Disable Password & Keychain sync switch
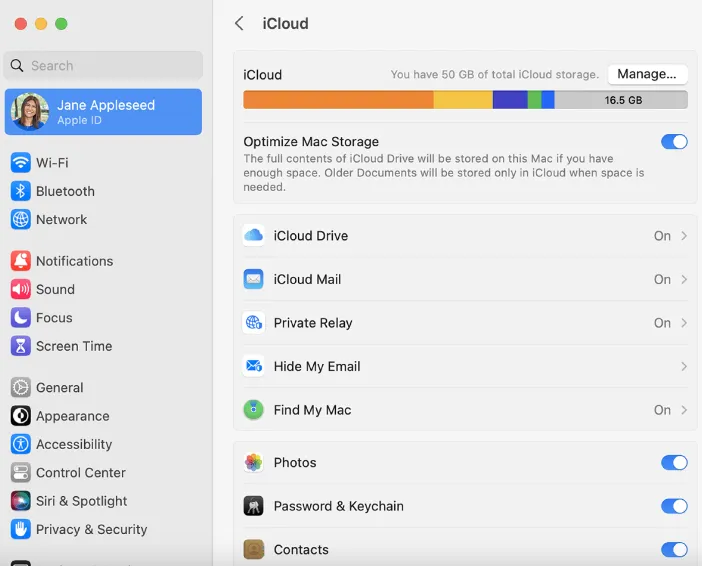The width and height of the screenshot is (702, 566). click(674, 506)
